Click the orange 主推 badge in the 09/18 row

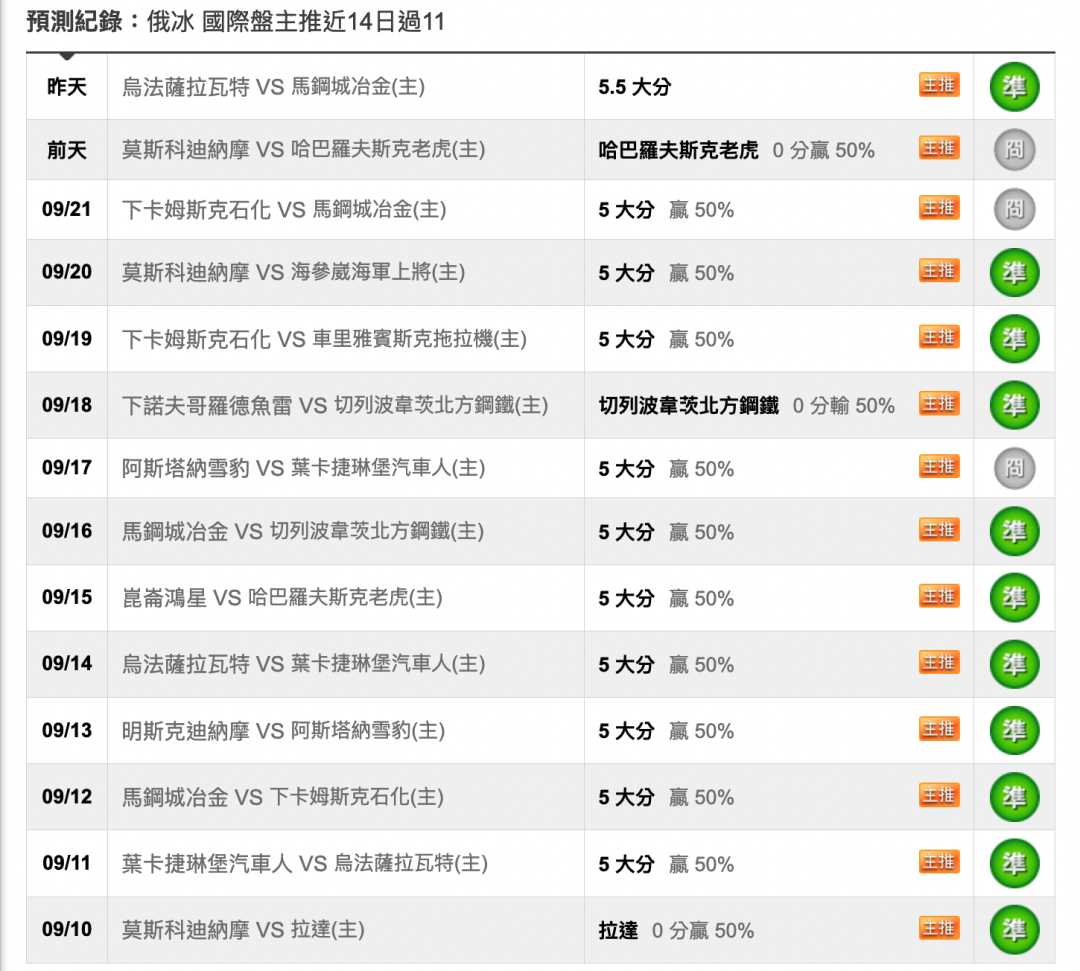point(939,403)
